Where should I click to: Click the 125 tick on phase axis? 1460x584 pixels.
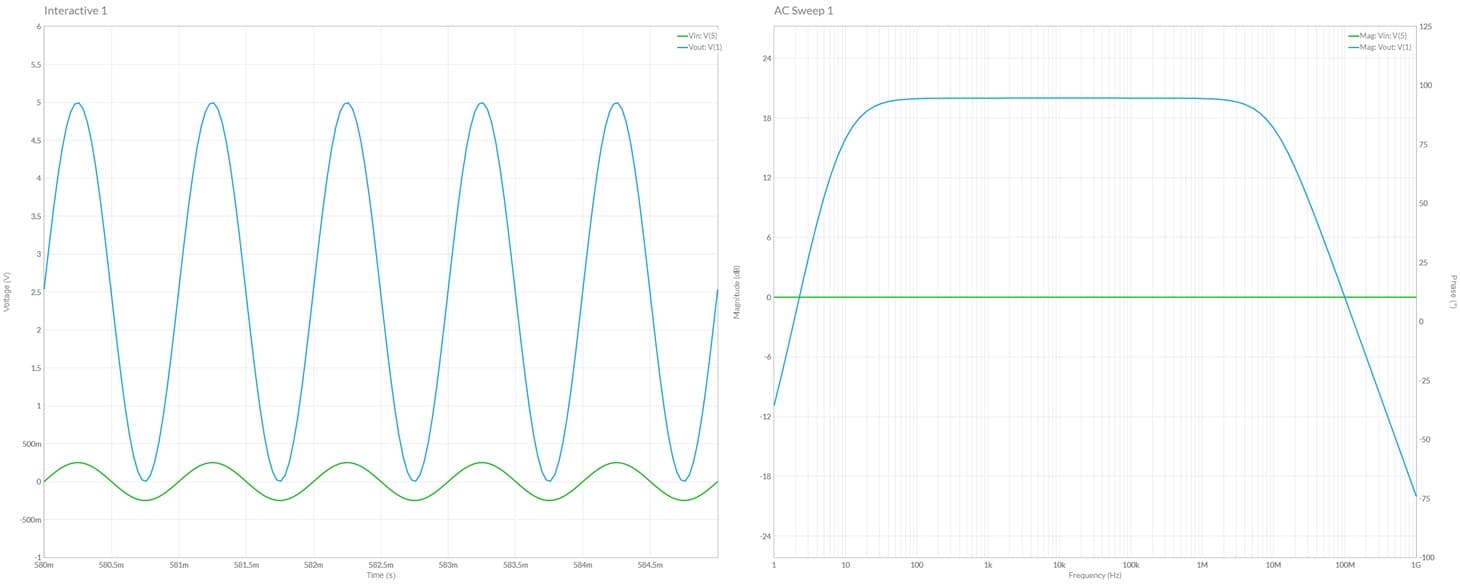pos(1426,27)
